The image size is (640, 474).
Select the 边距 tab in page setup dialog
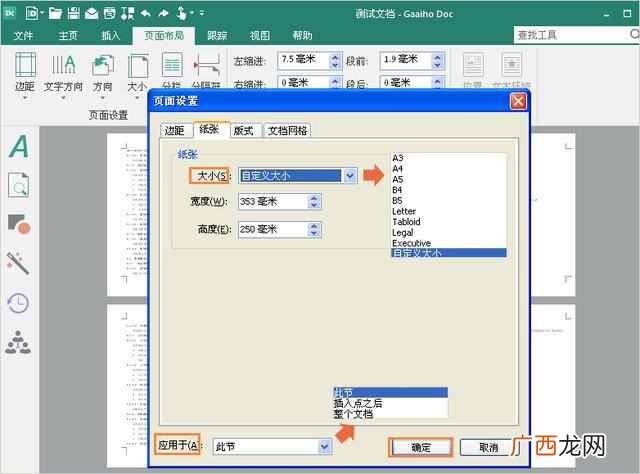(175, 130)
